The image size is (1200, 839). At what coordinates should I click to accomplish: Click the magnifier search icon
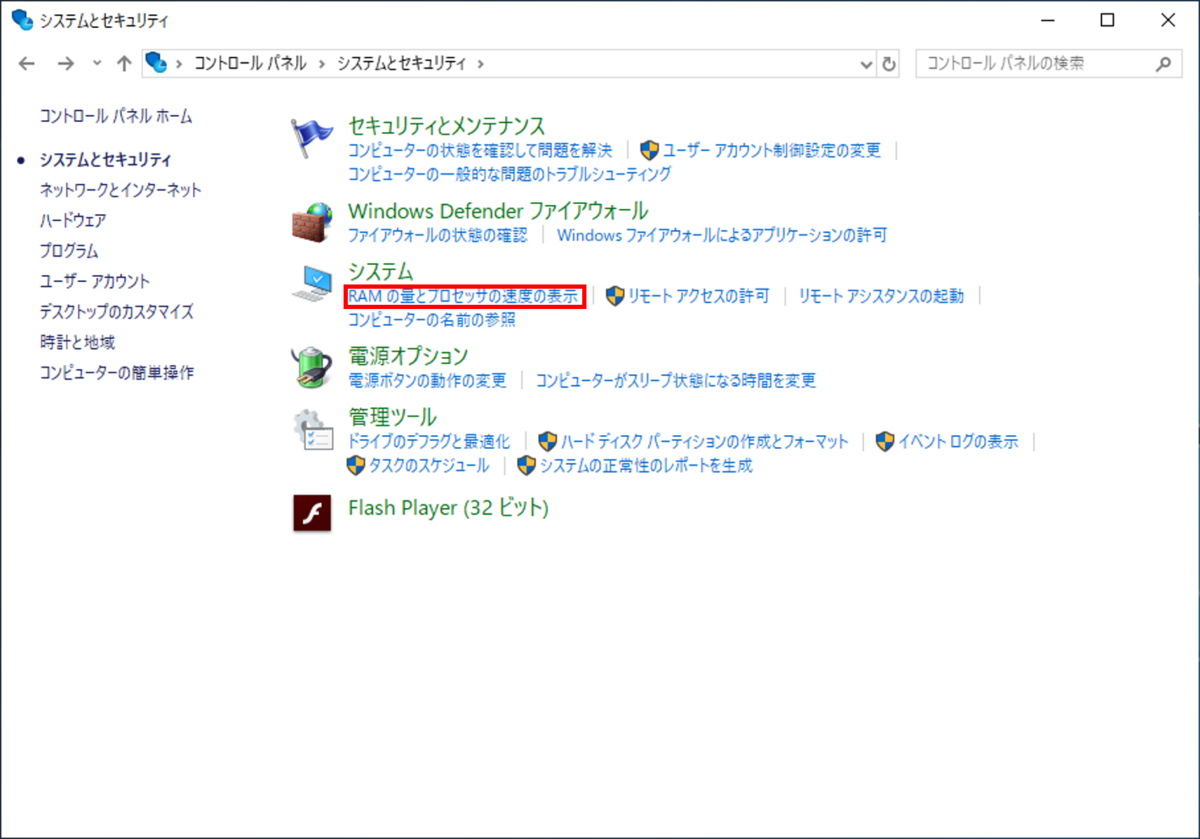pos(1162,63)
